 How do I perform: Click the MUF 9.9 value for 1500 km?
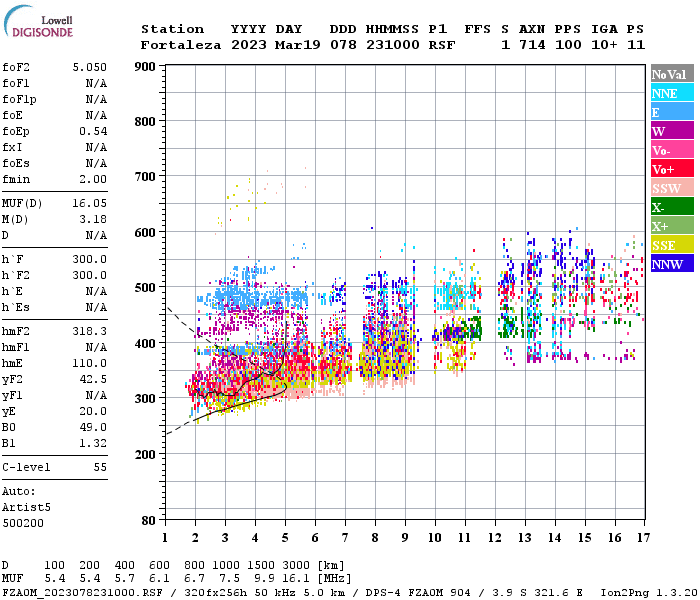coord(264,579)
